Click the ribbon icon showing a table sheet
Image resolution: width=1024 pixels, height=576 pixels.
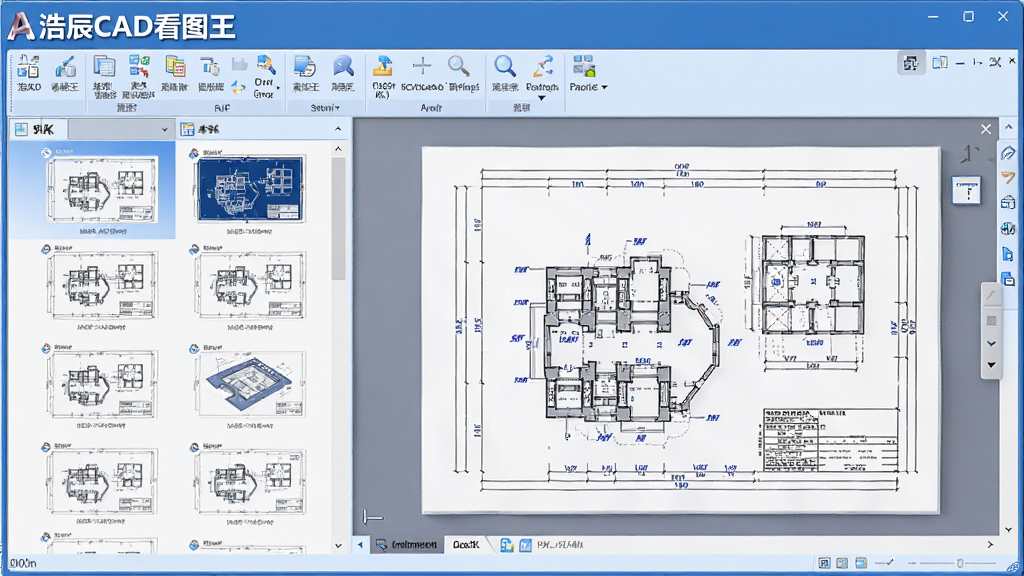(x=104, y=67)
